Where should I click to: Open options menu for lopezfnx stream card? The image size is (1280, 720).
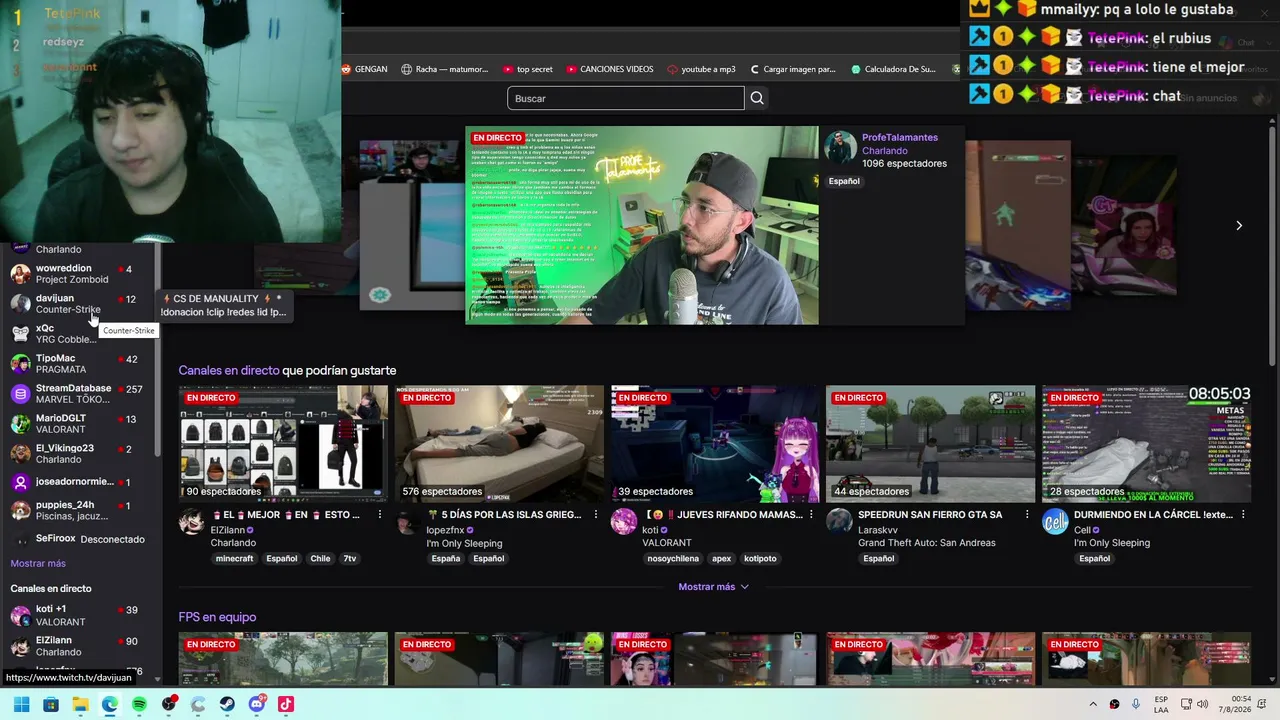595,515
